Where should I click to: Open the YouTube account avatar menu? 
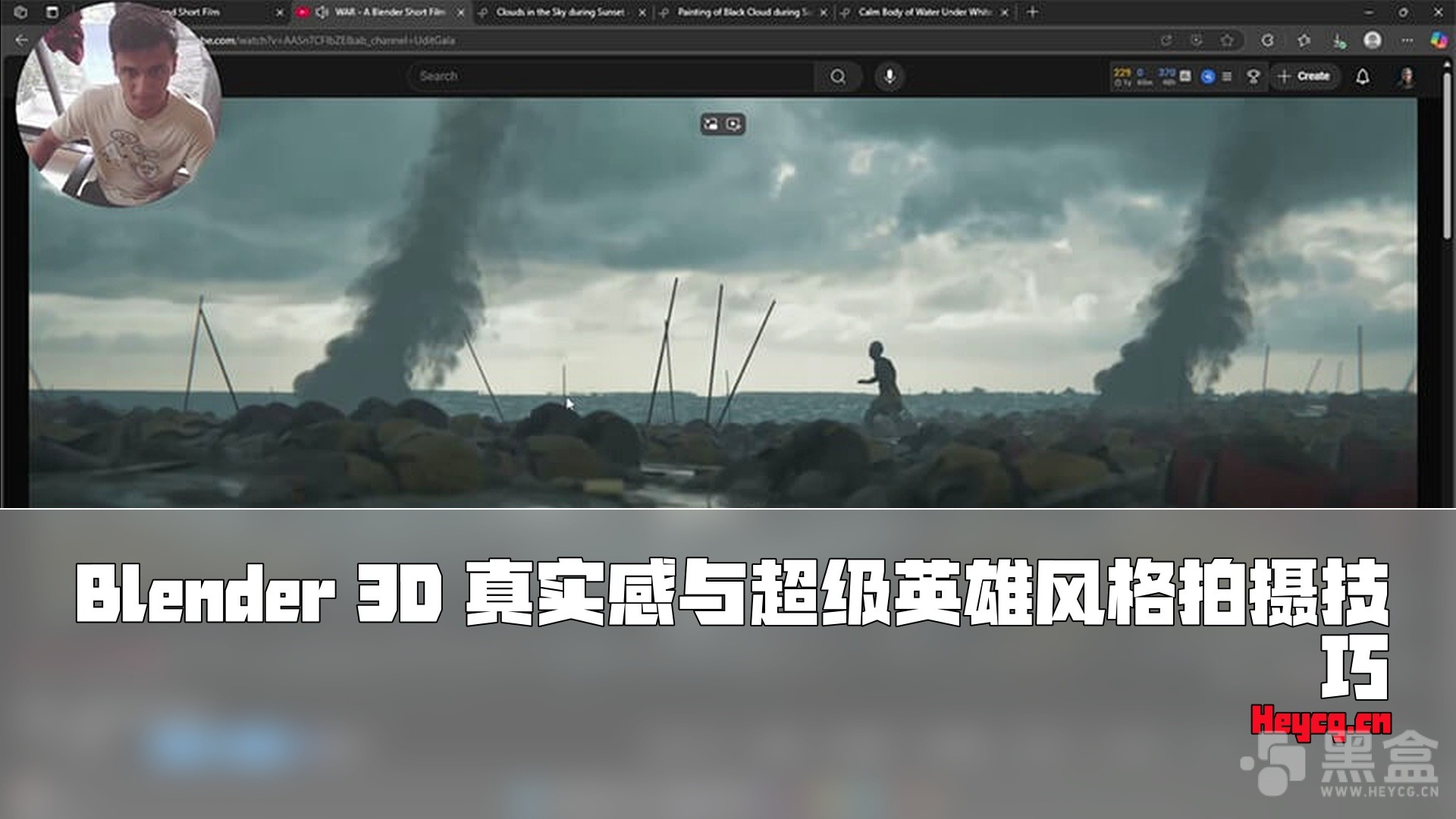click(x=1405, y=77)
